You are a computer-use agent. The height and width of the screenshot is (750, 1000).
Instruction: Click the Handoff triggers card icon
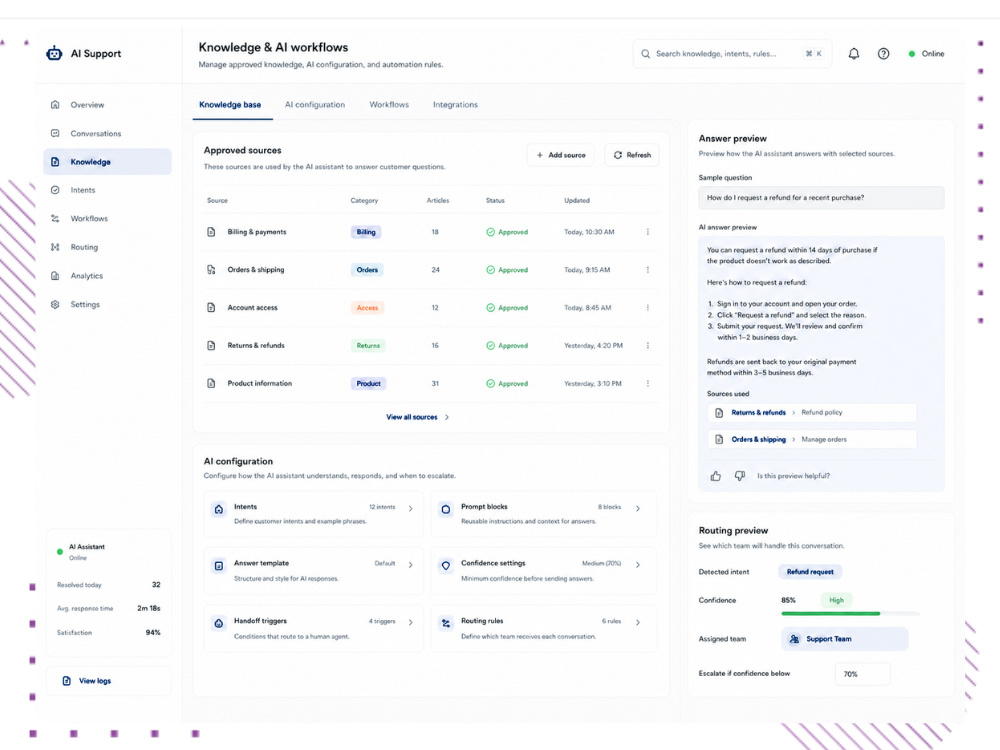tap(219, 623)
